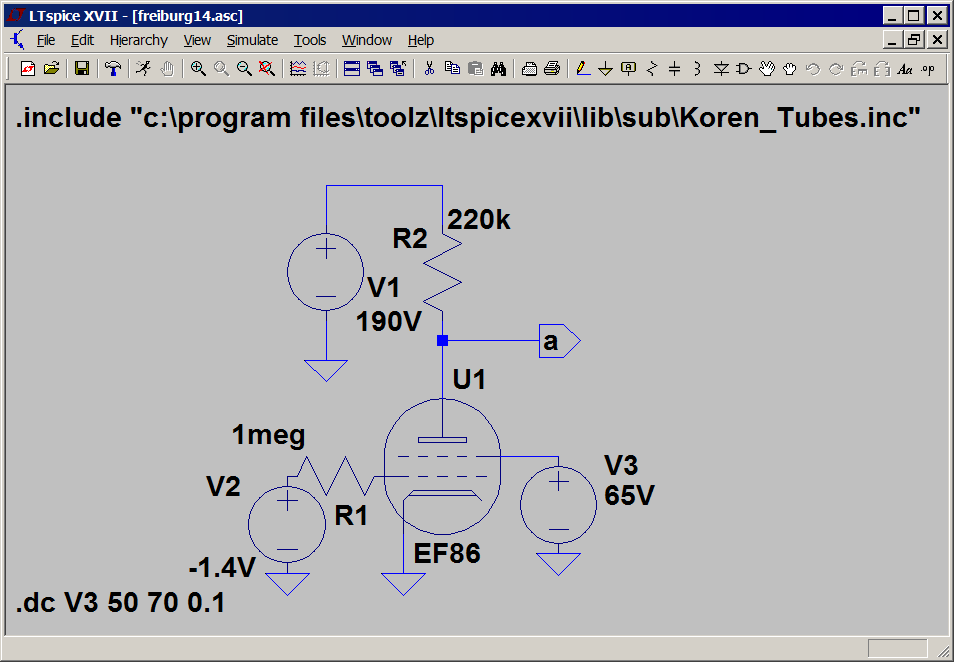The image size is (954, 662).
Task: Run the simulation
Action: point(143,69)
